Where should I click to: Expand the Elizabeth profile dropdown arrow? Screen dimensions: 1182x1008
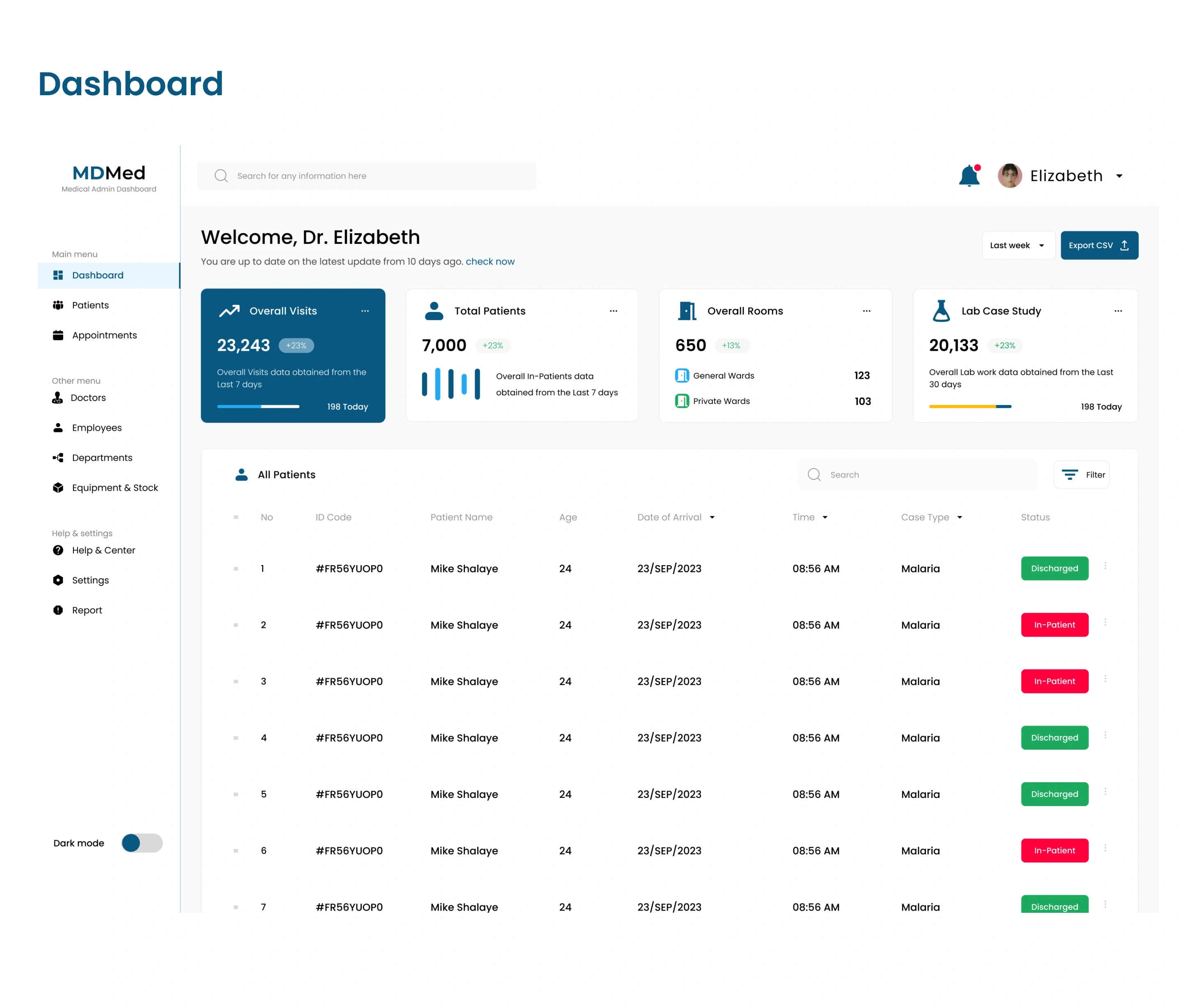coord(1119,176)
